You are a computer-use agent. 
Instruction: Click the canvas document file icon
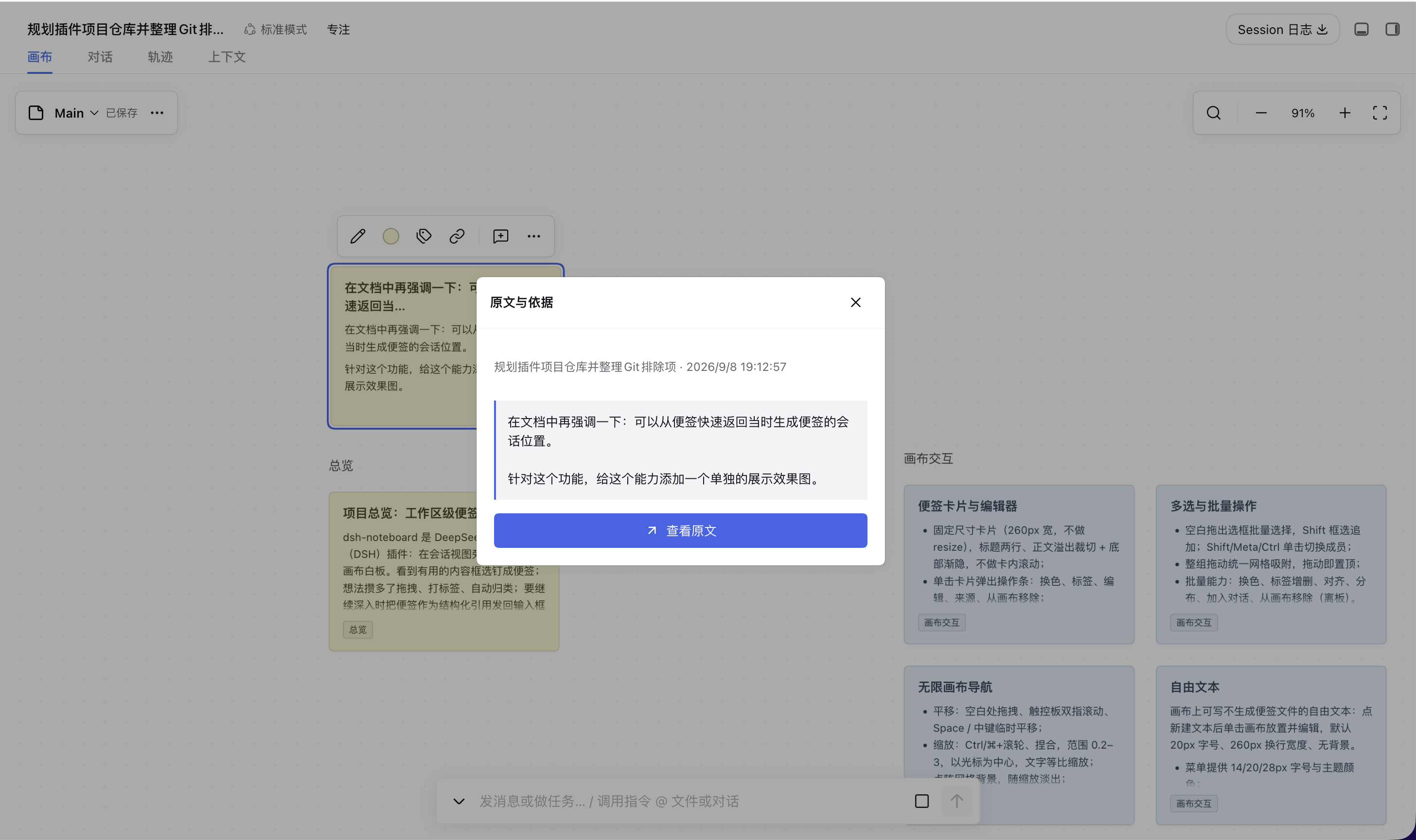point(36,113)
